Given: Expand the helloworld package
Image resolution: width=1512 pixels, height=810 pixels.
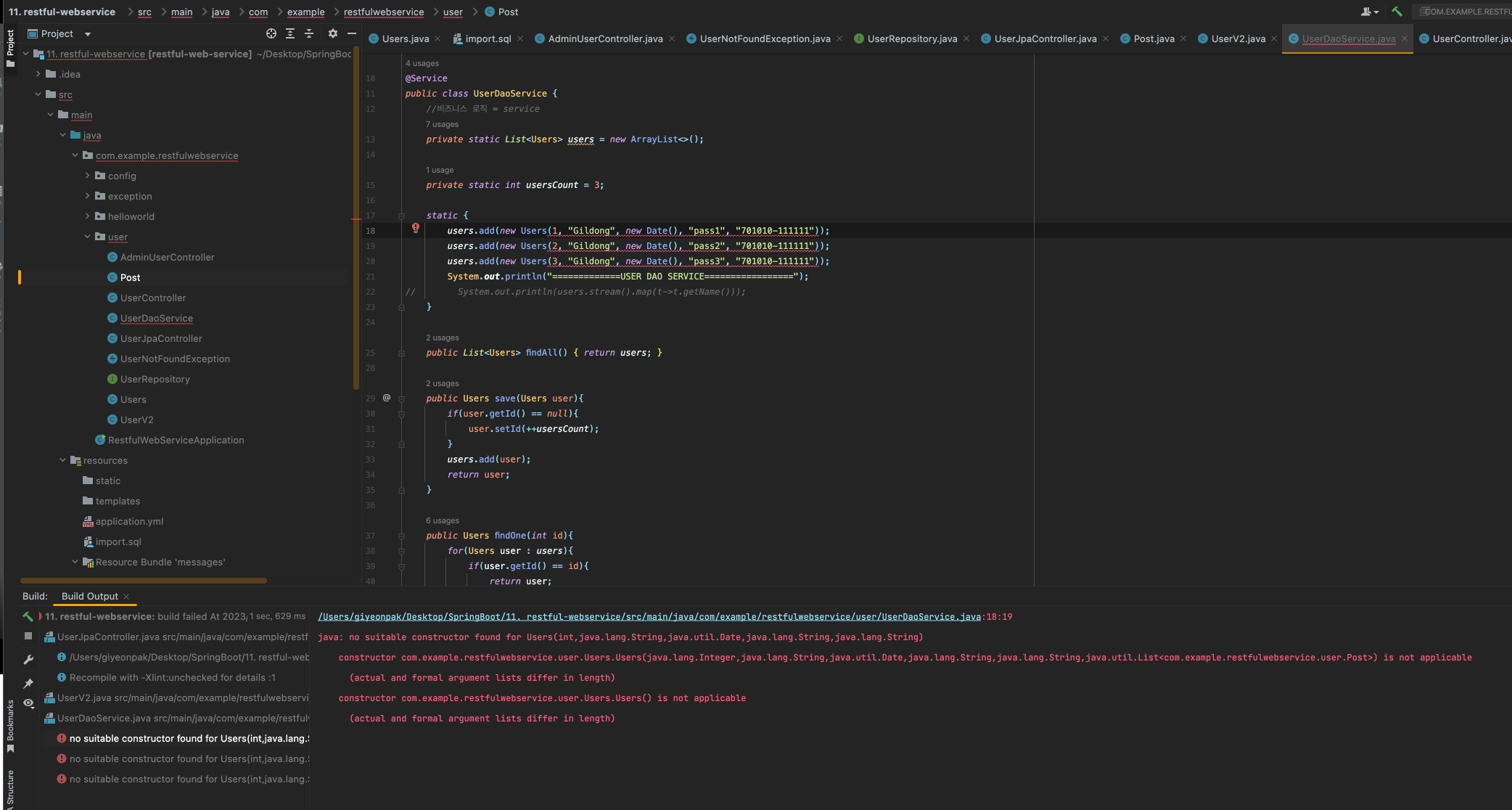Looking at the screenshot, I should click(x=87, y=216).
